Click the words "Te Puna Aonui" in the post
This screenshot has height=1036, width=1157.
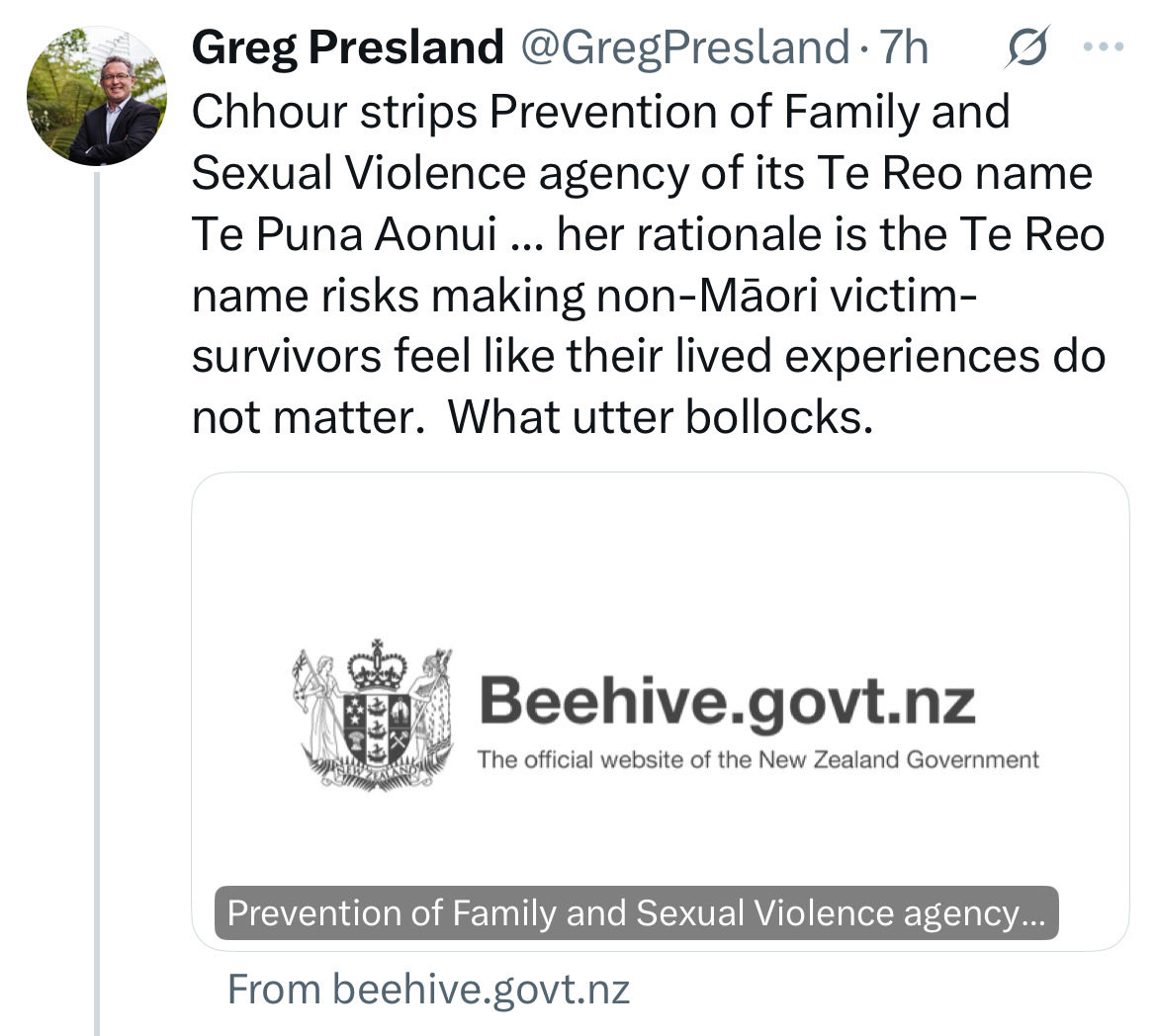(342, 235)
